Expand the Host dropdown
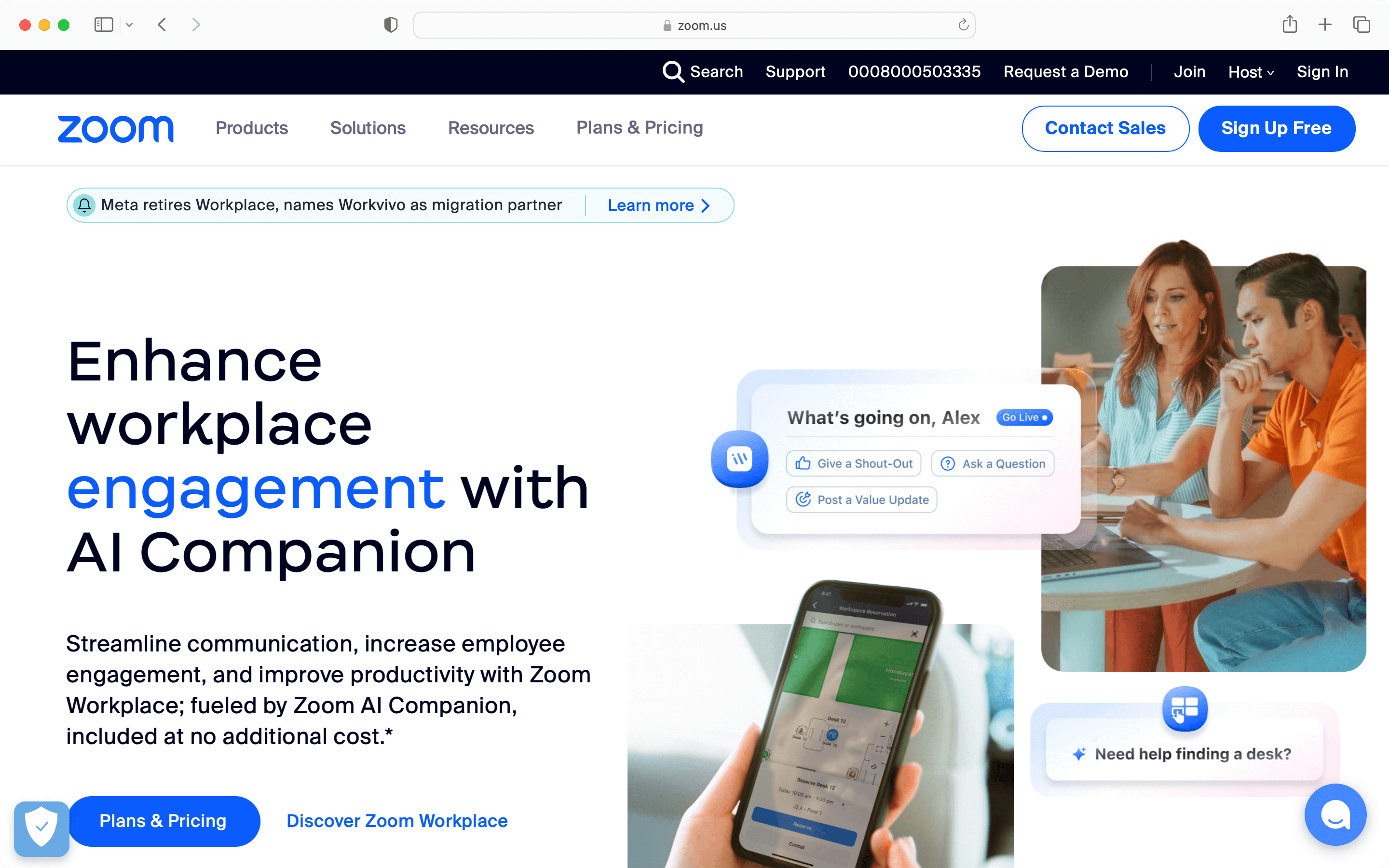Image resolution: width=1389 pixels, height=868 pixels. point(1251,72)
